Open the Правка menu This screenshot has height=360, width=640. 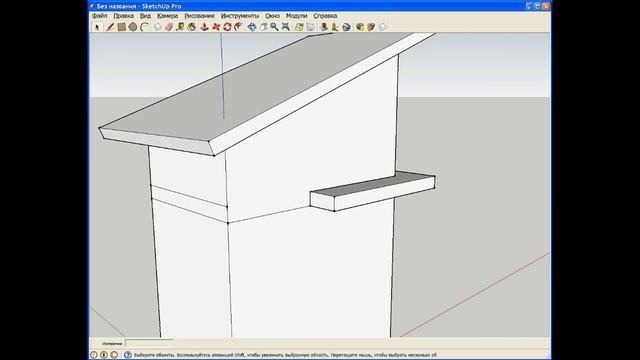point(123,16)
